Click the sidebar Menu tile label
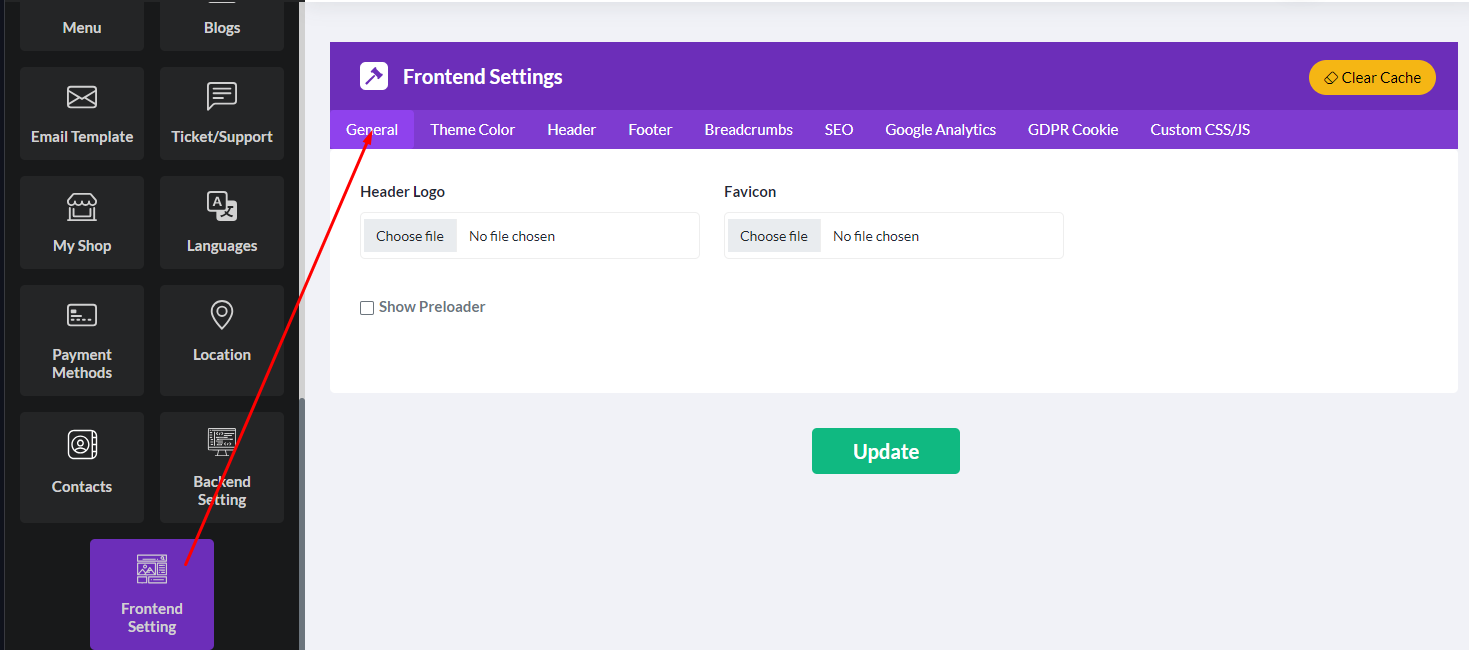Viewport: 1469px width, 650px height. [82, 28]
